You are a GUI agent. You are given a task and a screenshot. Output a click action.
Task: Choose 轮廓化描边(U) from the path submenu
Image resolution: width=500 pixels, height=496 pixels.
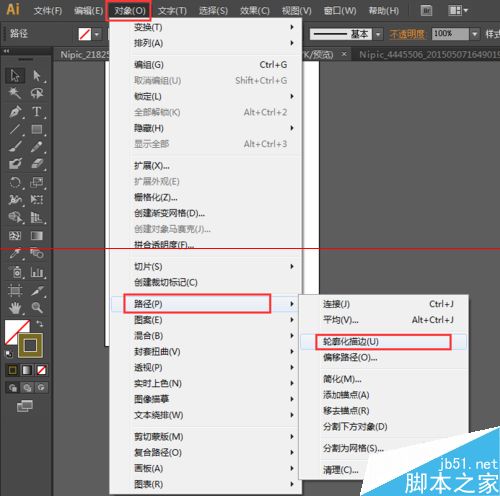[383, 342]
